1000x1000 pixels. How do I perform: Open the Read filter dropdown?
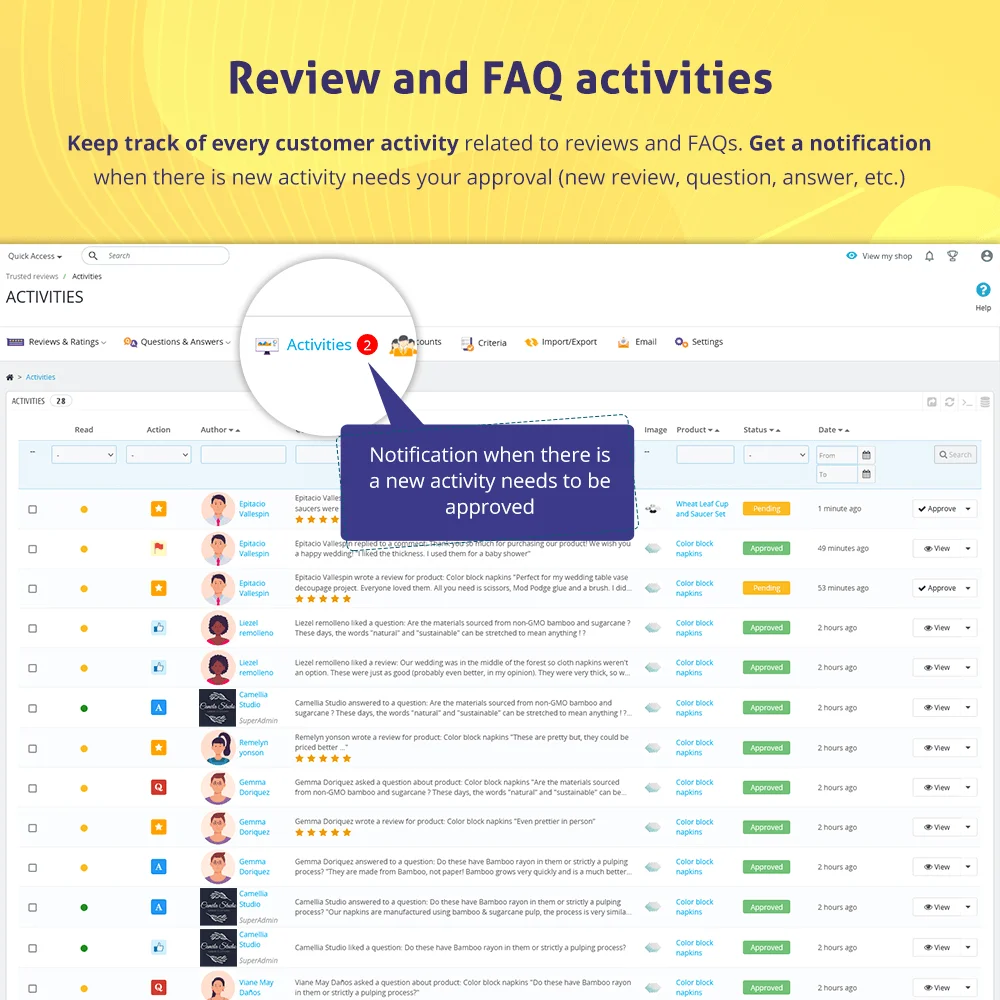coord(84,454)
